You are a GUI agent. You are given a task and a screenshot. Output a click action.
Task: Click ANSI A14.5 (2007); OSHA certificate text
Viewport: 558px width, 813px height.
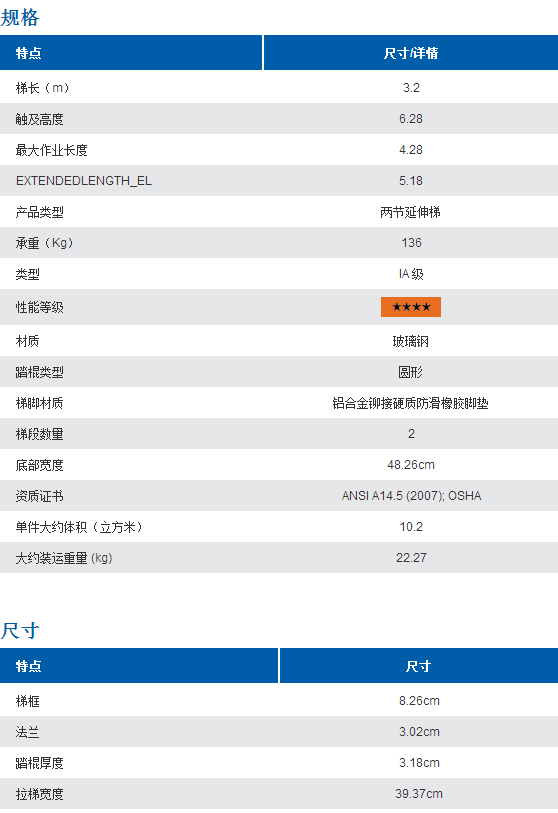[411, 496]
